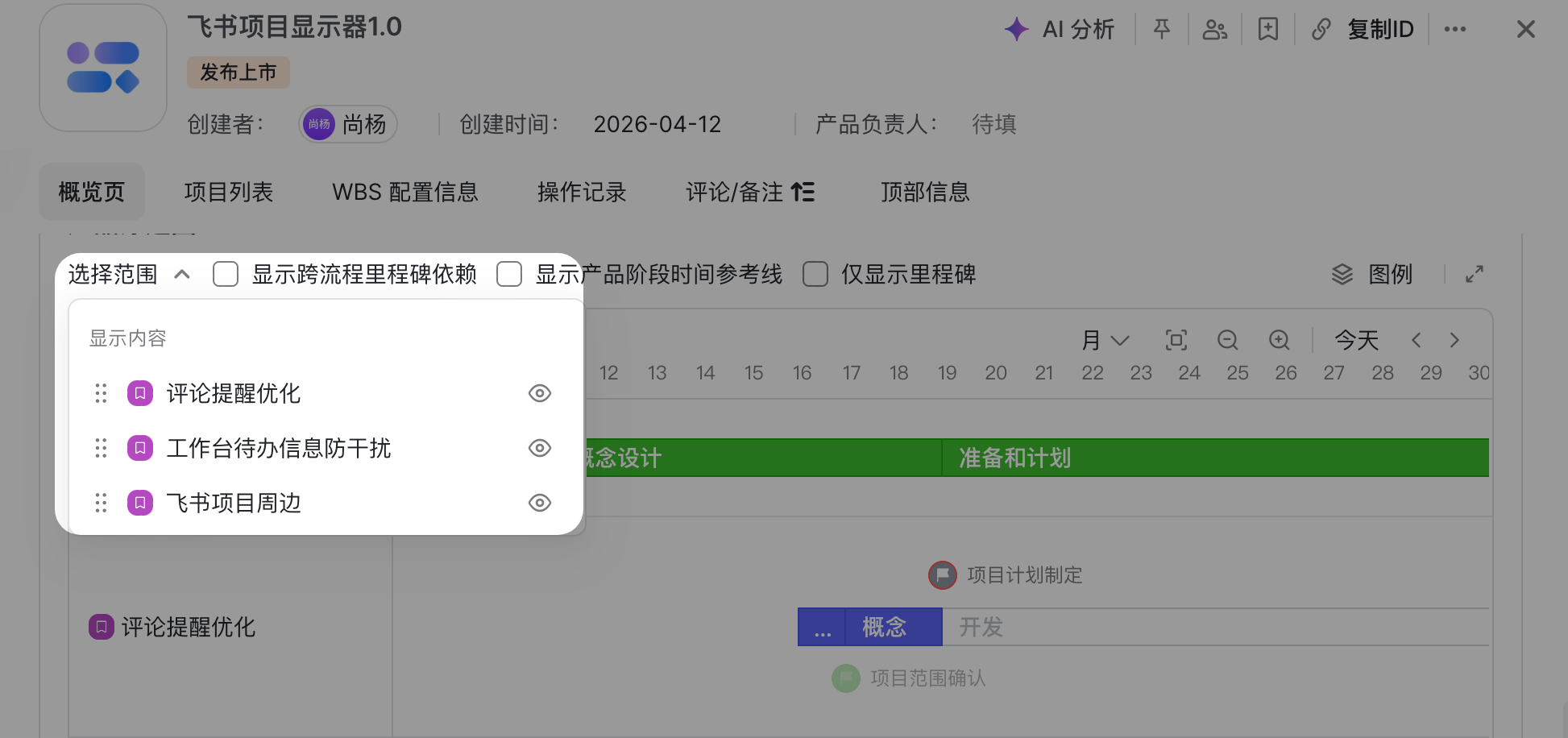Toggle visibility of 飞书项目周边

[540, 503]
